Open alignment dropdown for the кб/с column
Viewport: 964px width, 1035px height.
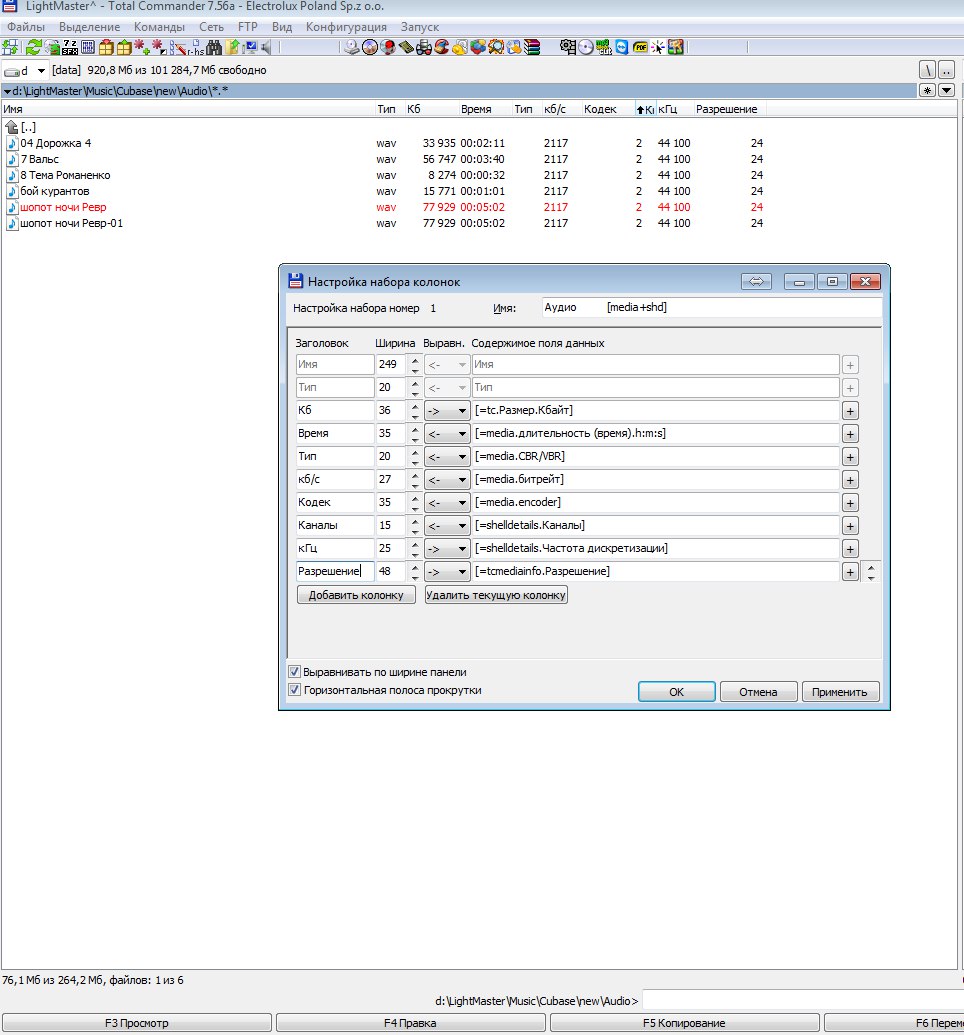click(447, 480)
